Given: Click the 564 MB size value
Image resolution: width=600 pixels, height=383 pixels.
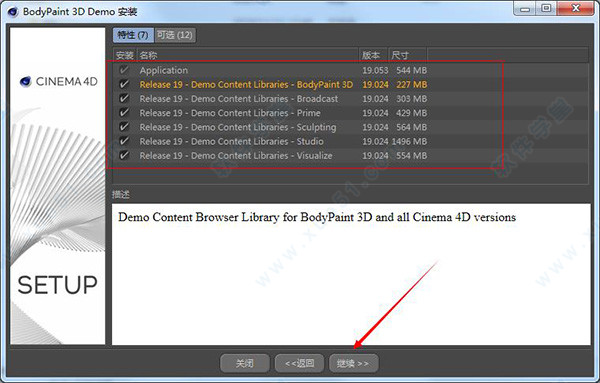Looking at the screenshot, I should click(411, 127).
